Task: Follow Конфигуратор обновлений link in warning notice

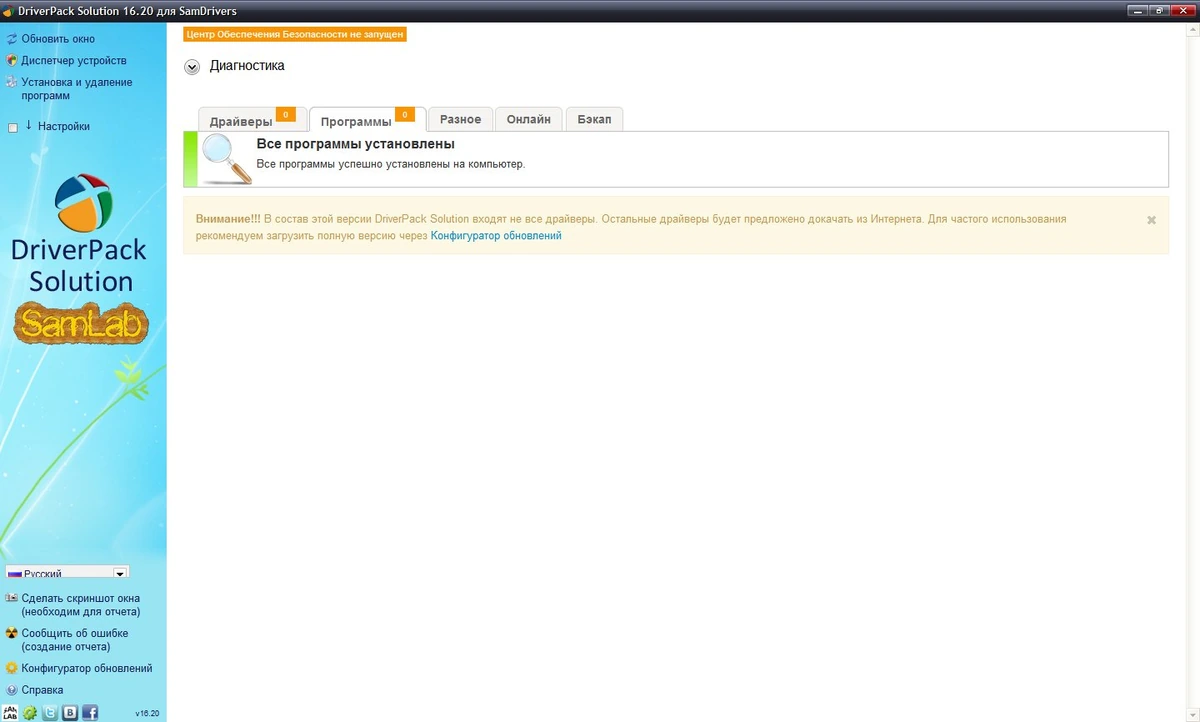Action: 496,236
